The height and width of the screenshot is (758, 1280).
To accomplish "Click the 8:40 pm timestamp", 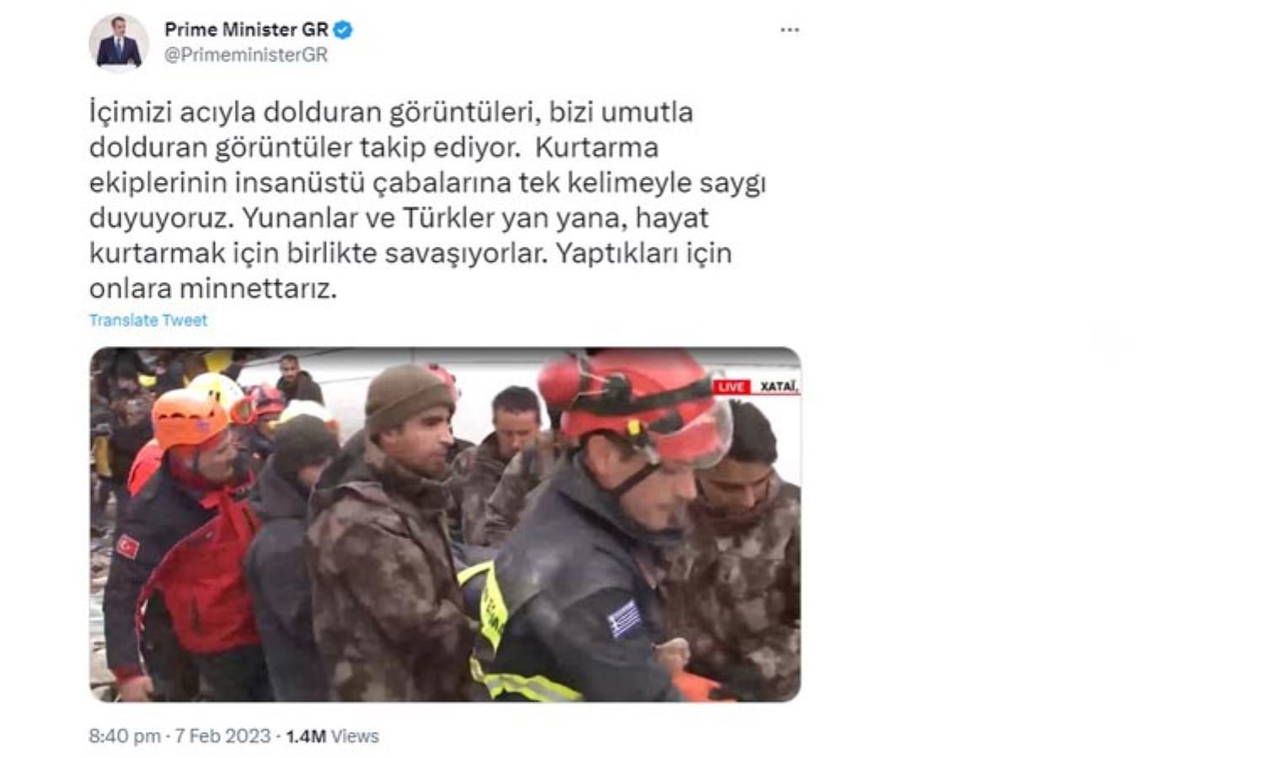I will point(125,736).
